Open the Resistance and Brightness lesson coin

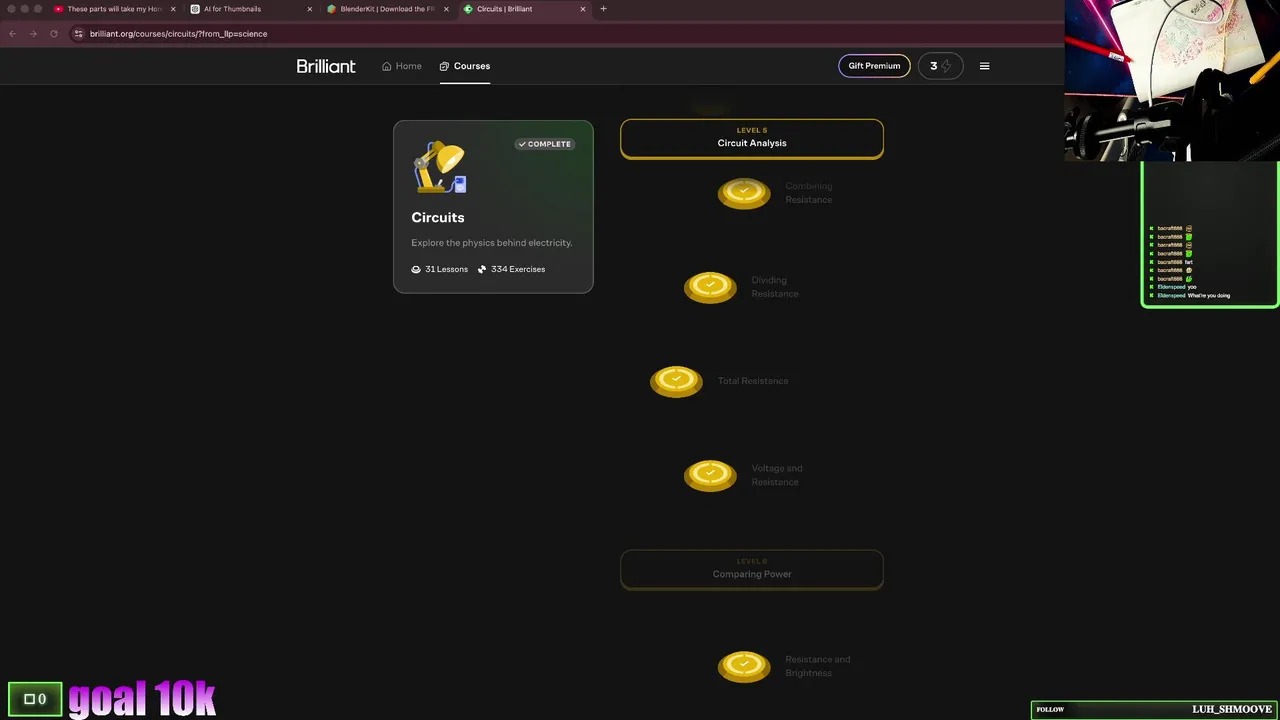(x=744, y=666)
